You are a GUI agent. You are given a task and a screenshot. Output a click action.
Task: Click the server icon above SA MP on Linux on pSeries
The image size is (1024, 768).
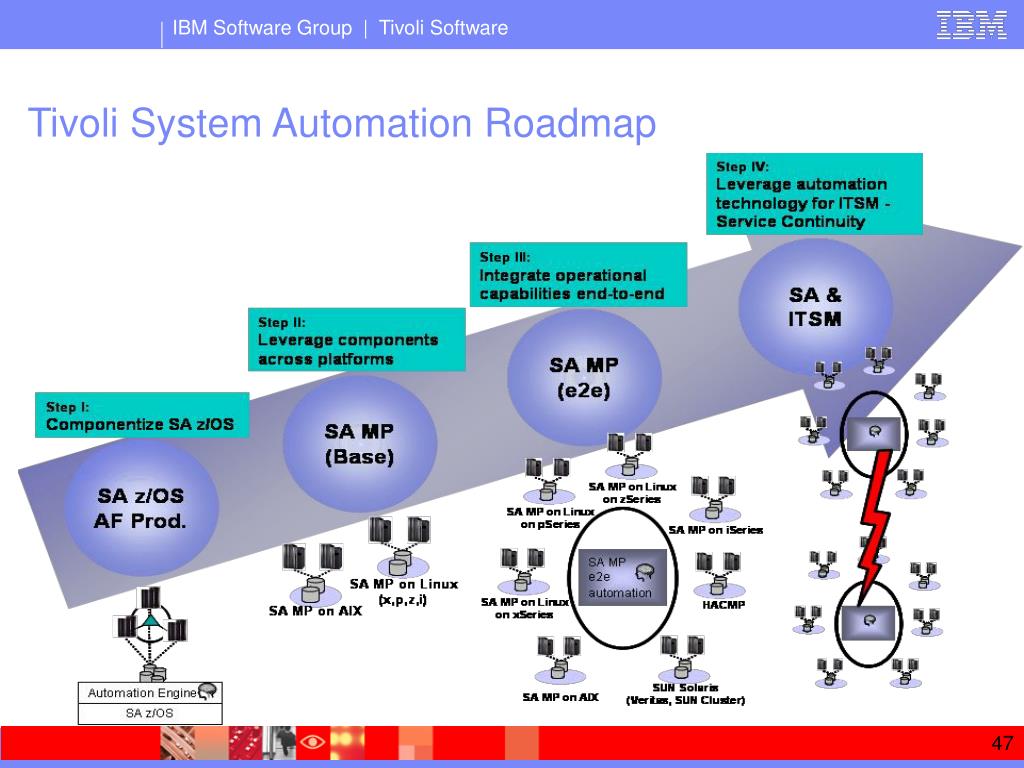(x=549, y=479)
